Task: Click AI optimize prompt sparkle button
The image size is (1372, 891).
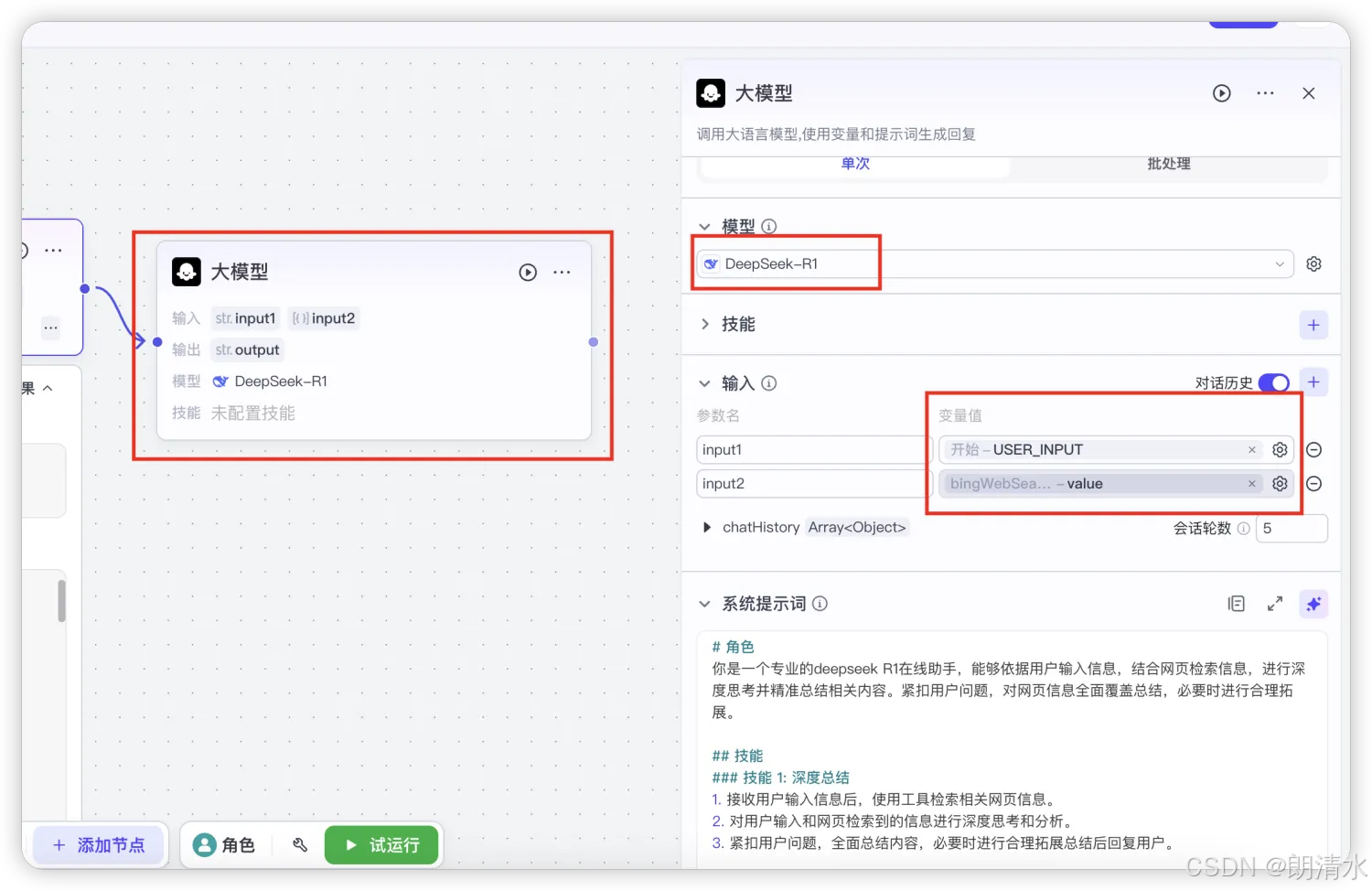Action: point(1313,604)
